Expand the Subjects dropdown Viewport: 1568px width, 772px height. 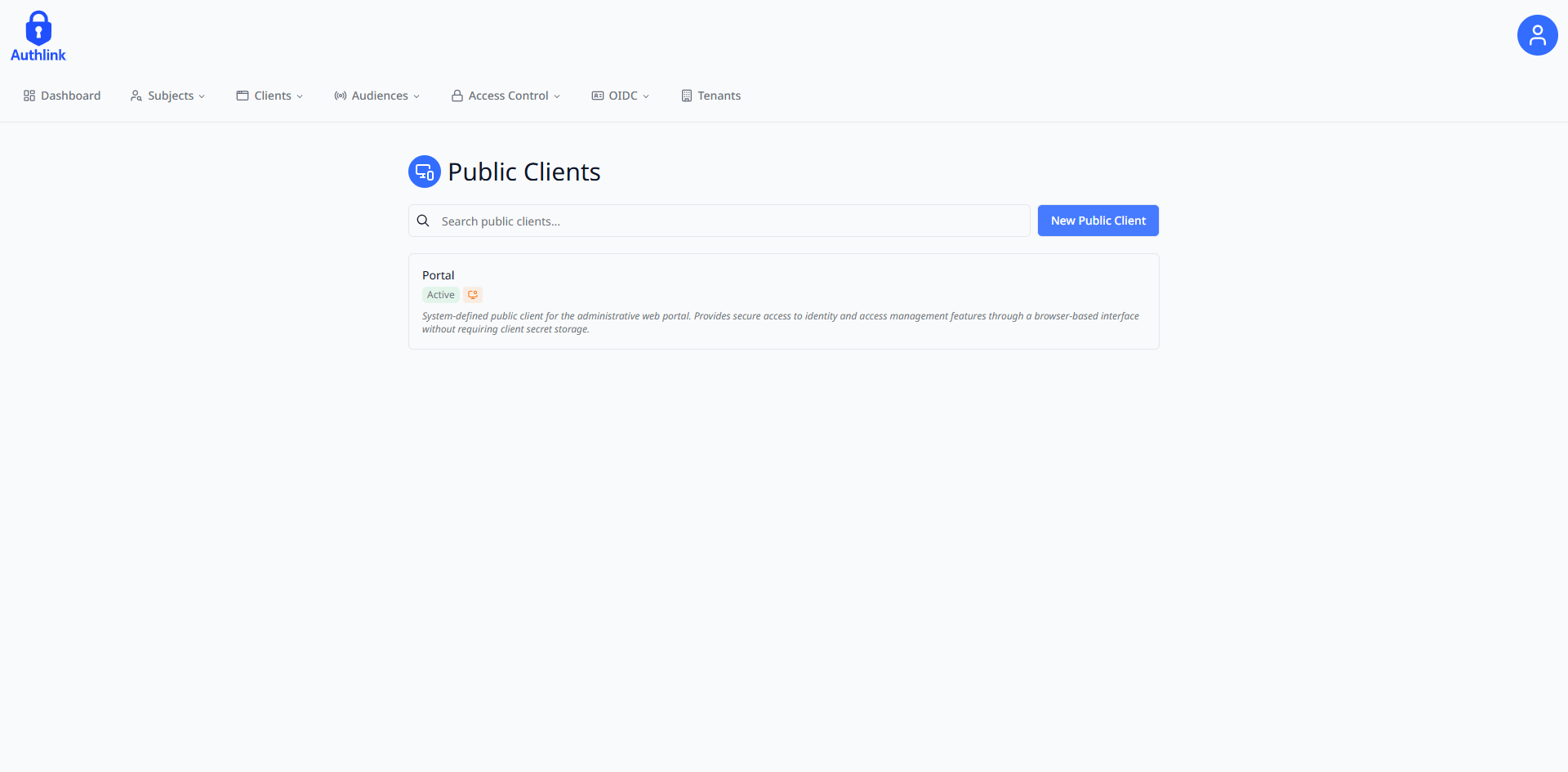point(202,96)
